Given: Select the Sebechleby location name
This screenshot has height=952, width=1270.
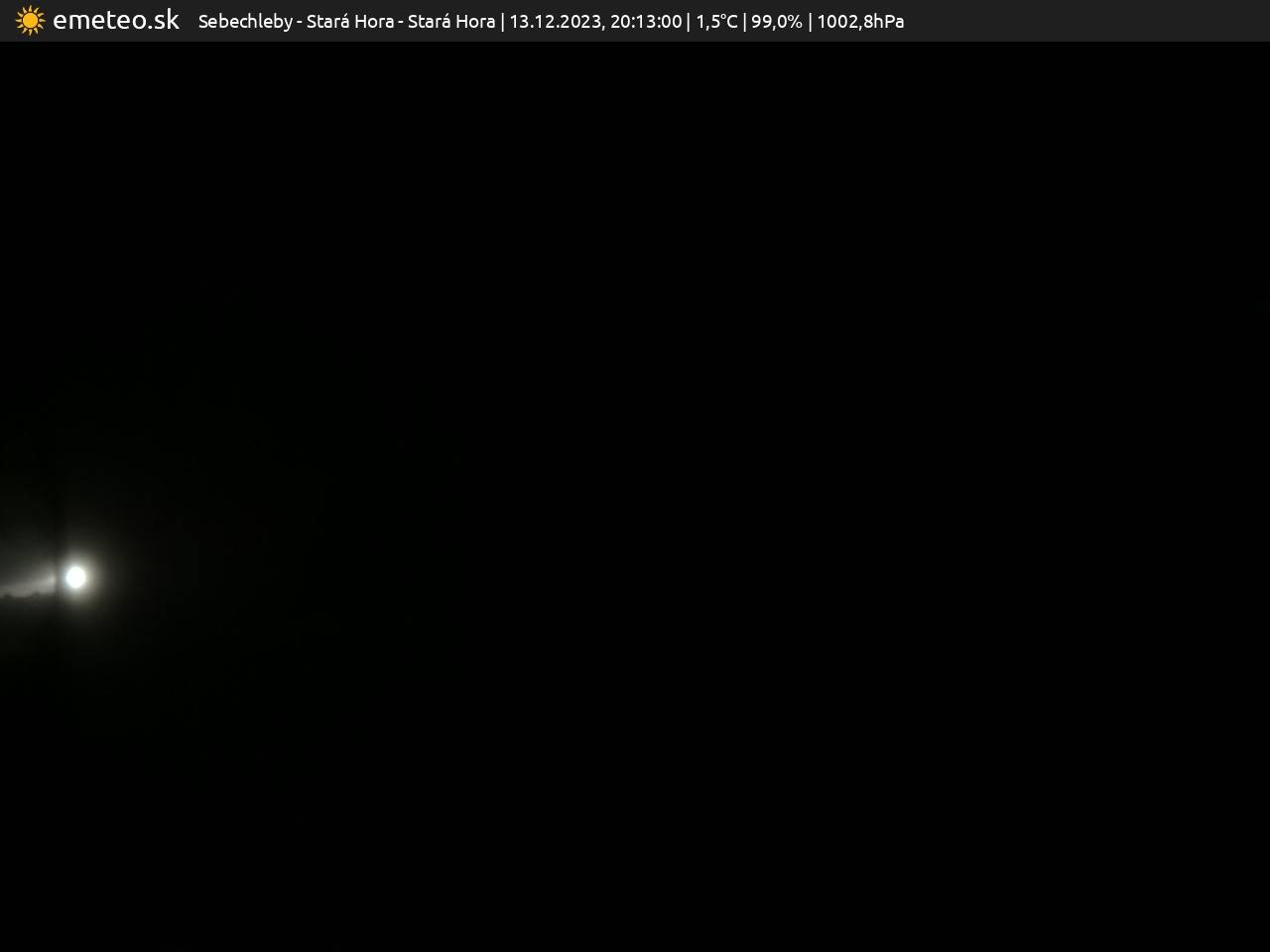Looking at the screenshot, I should [x=245, y=22].
